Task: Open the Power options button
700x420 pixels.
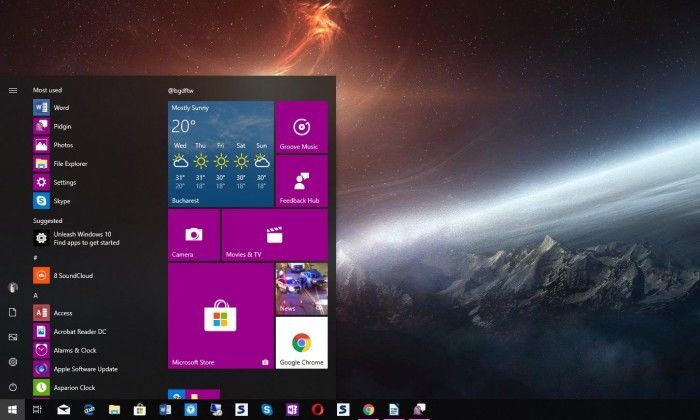Action: 13,387
